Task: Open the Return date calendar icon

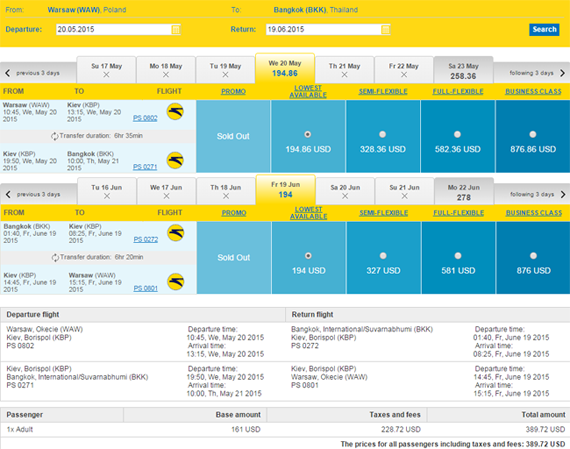Action: pos(385,29)
